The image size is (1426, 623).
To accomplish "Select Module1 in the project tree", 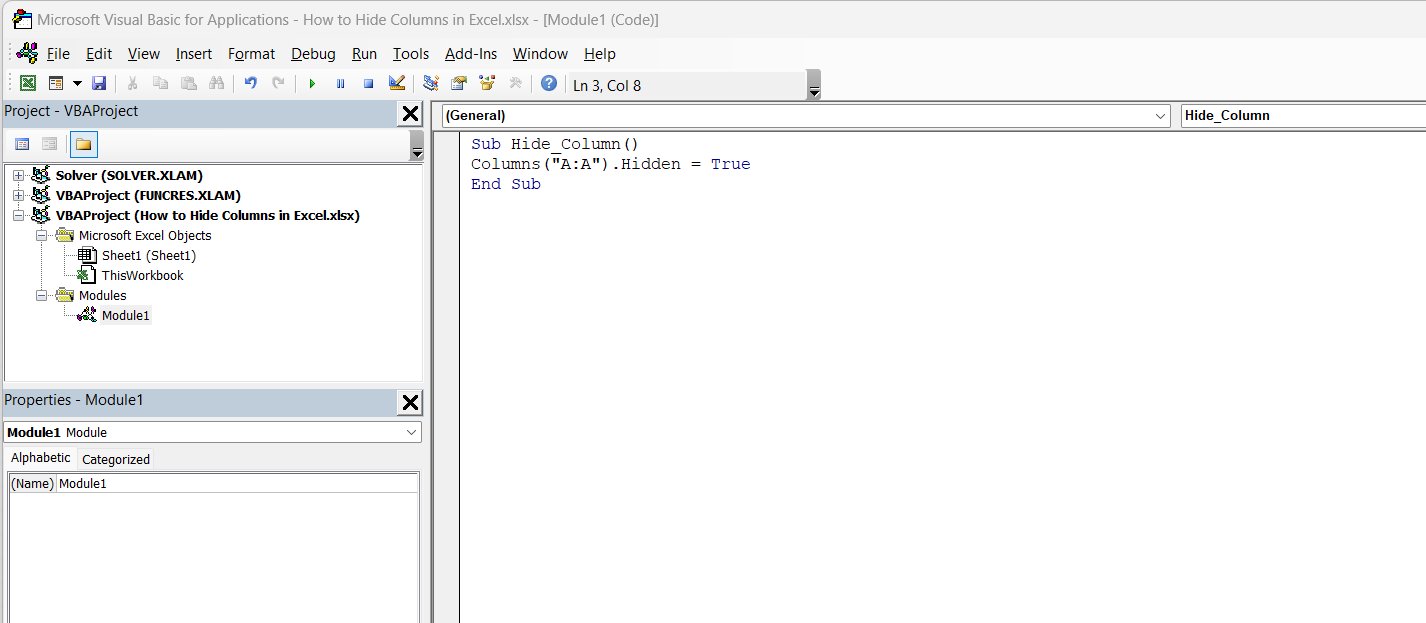I will pos(126,316).
